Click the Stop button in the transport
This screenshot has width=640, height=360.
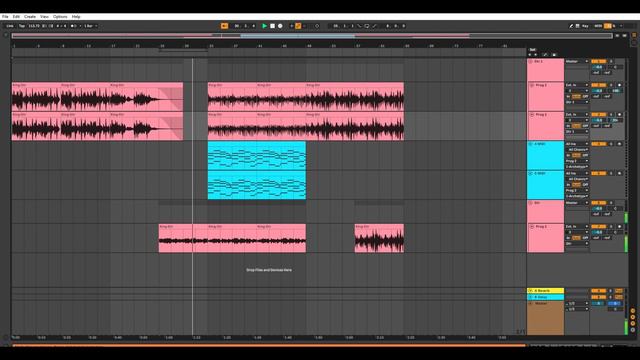point(273,26)
